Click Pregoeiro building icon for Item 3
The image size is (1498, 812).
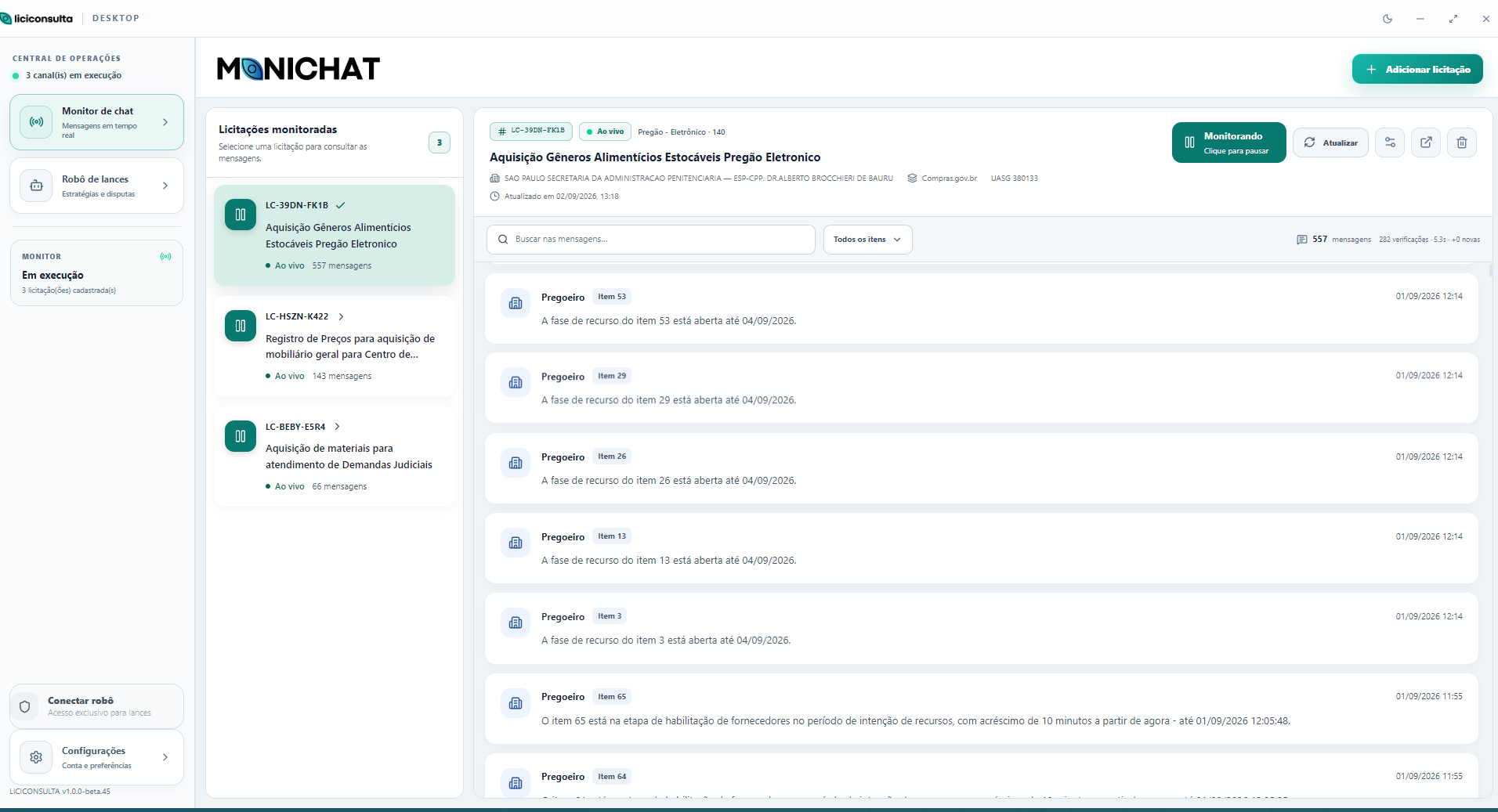tap(516, 623)
